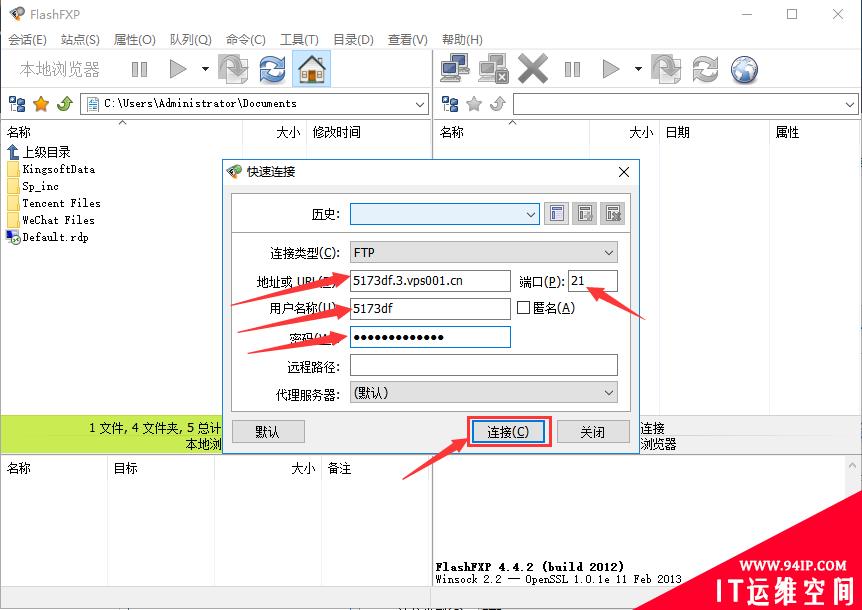Sort local list by 修改时间 column
The width and height of the screenshot is (862, 610).
pyautogui.click(x=336, y=132)
